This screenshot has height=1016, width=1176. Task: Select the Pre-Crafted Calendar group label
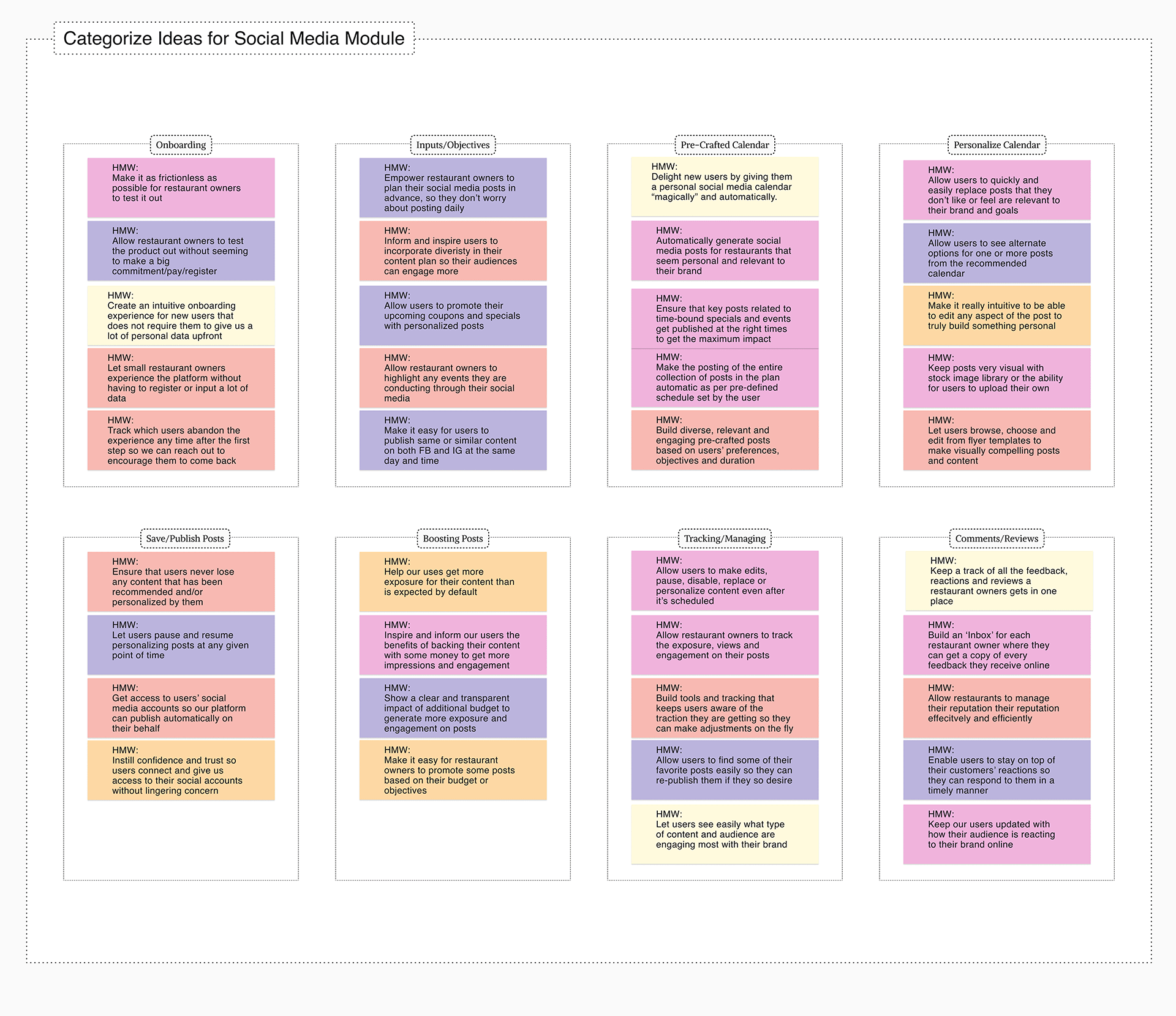[725, 145]
